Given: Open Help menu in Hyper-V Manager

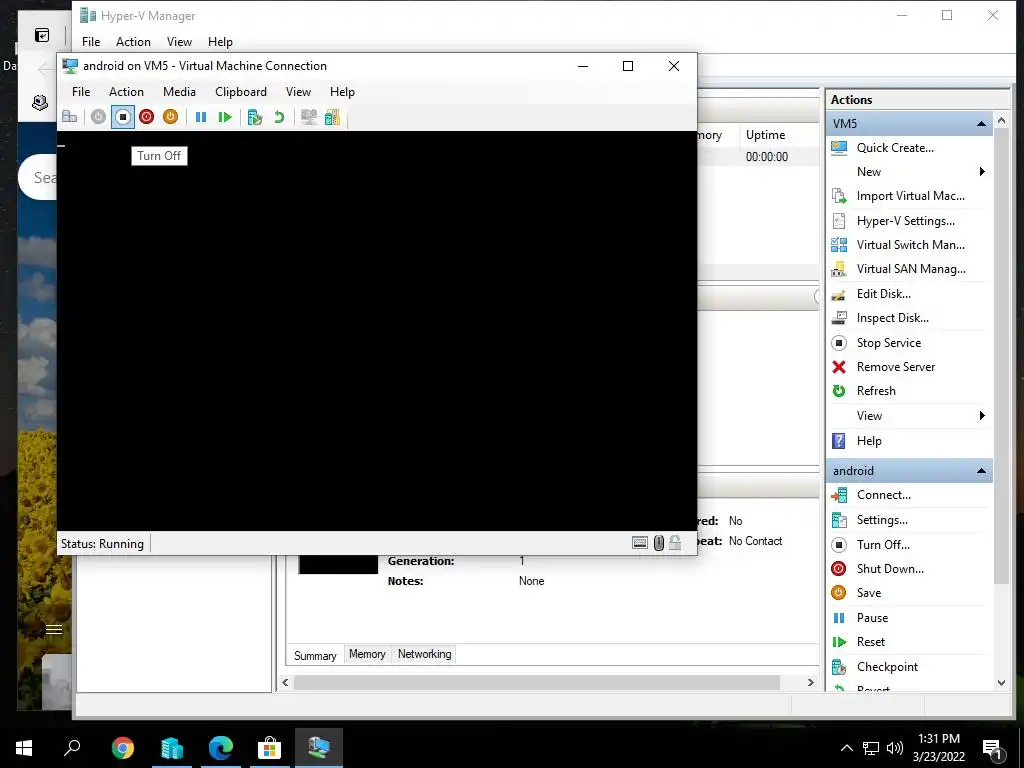Looking at the screenshot, I should click(220, 42).
